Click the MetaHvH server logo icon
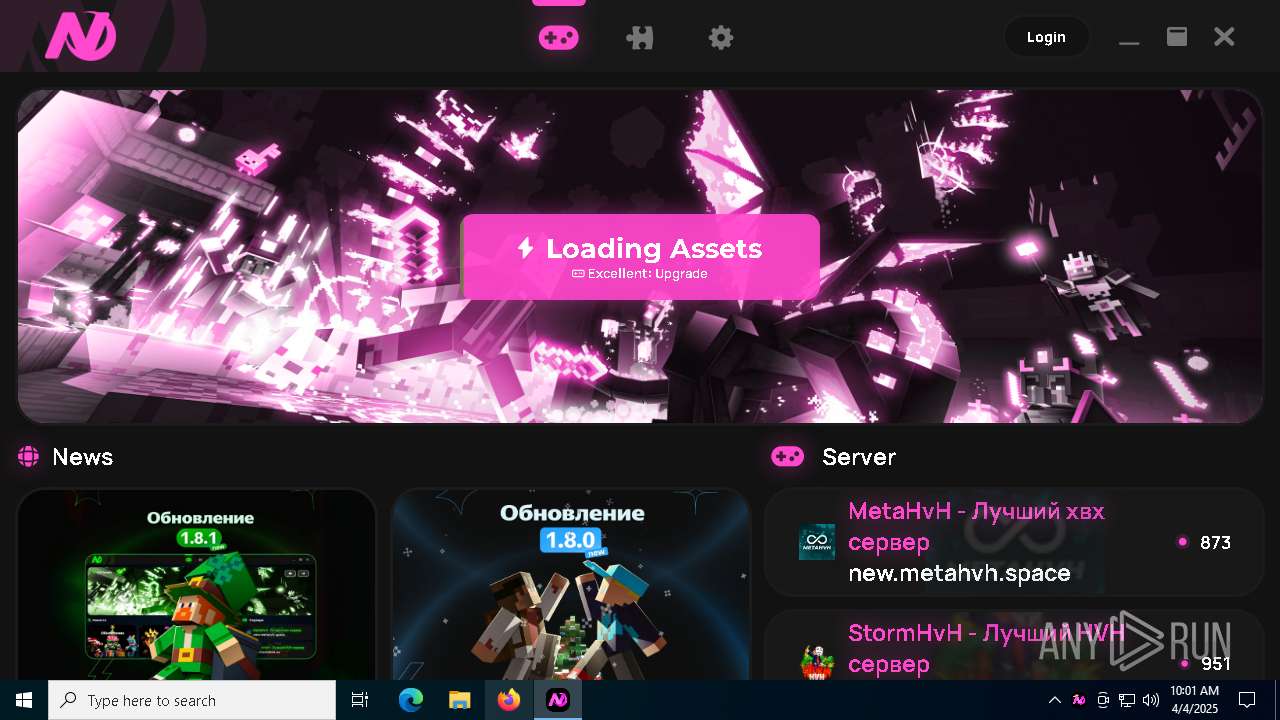This screenshot has width=1280, height=720. pyautogui.click(x=817, y=542)
